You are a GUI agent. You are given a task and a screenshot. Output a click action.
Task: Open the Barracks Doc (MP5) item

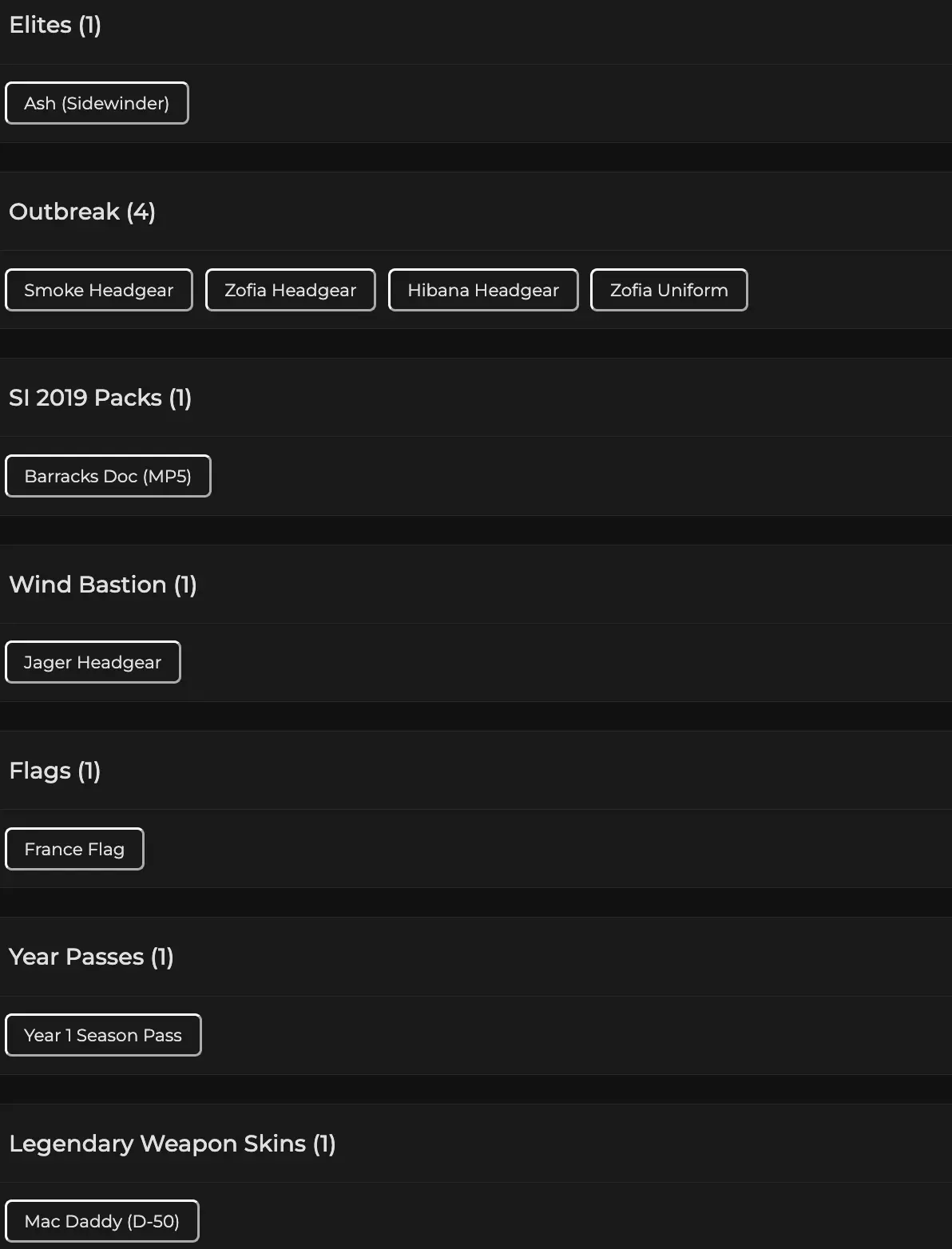pyautogui.click(x=108, y=476)
